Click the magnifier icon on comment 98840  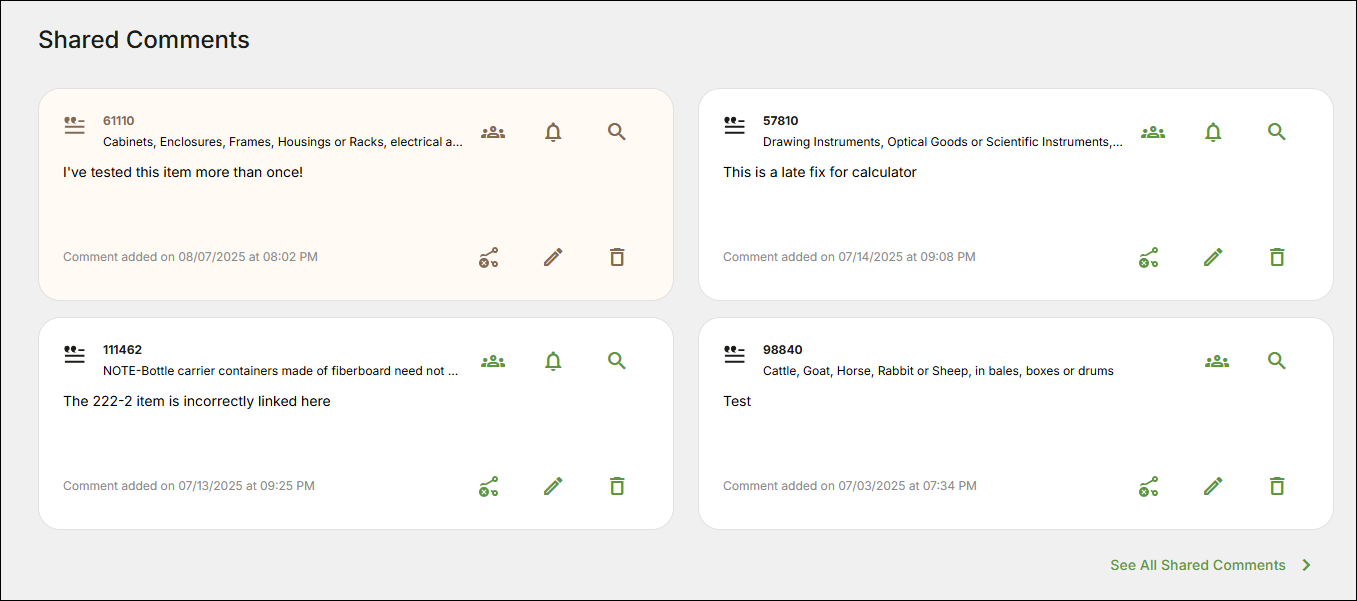1277,361
